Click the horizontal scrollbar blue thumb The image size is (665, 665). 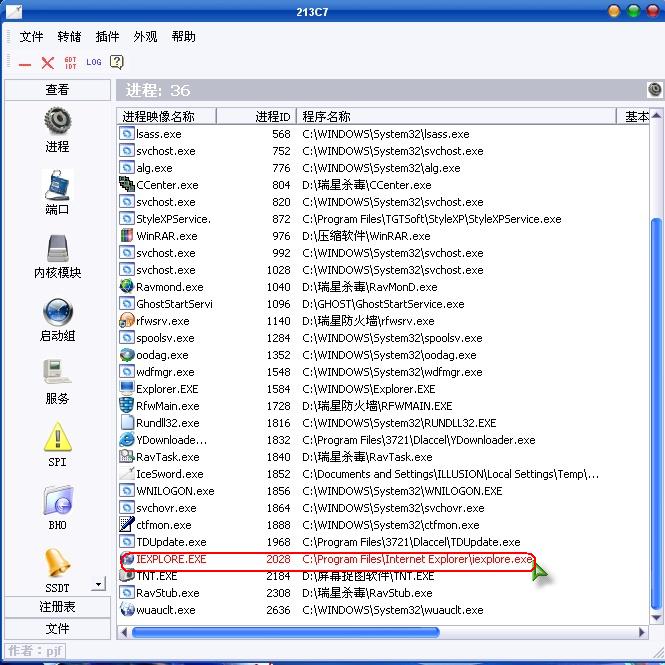tap(285, 633)
